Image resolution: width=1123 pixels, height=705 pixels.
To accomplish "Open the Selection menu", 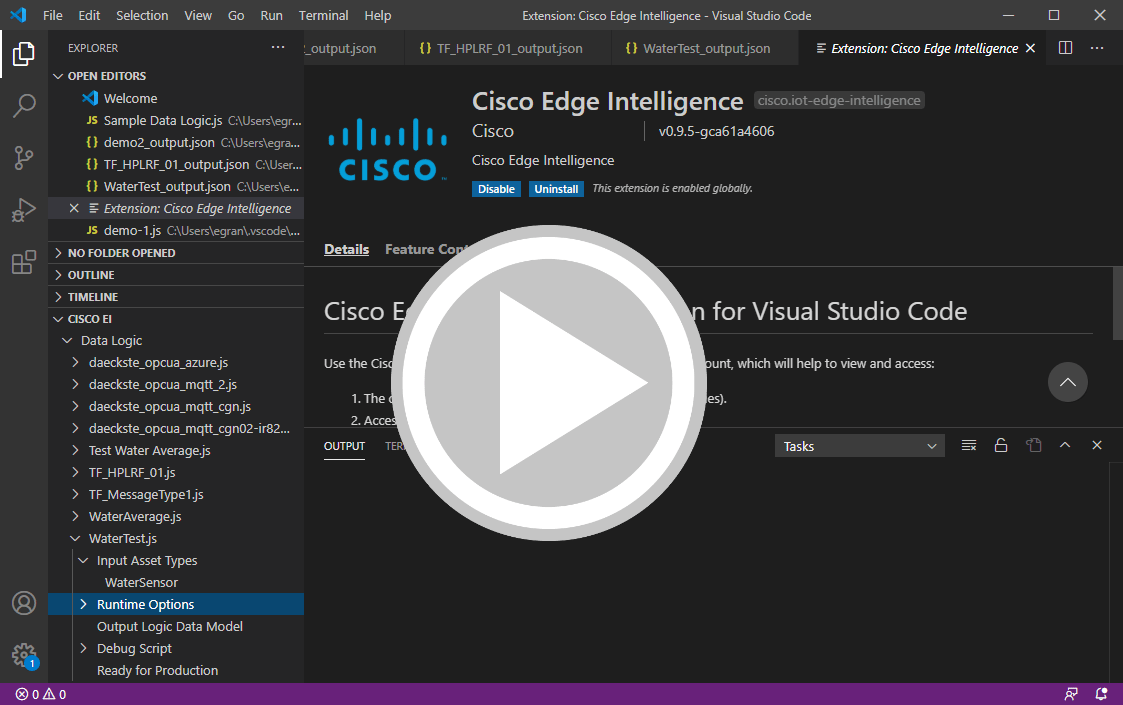I will point(142,15).
